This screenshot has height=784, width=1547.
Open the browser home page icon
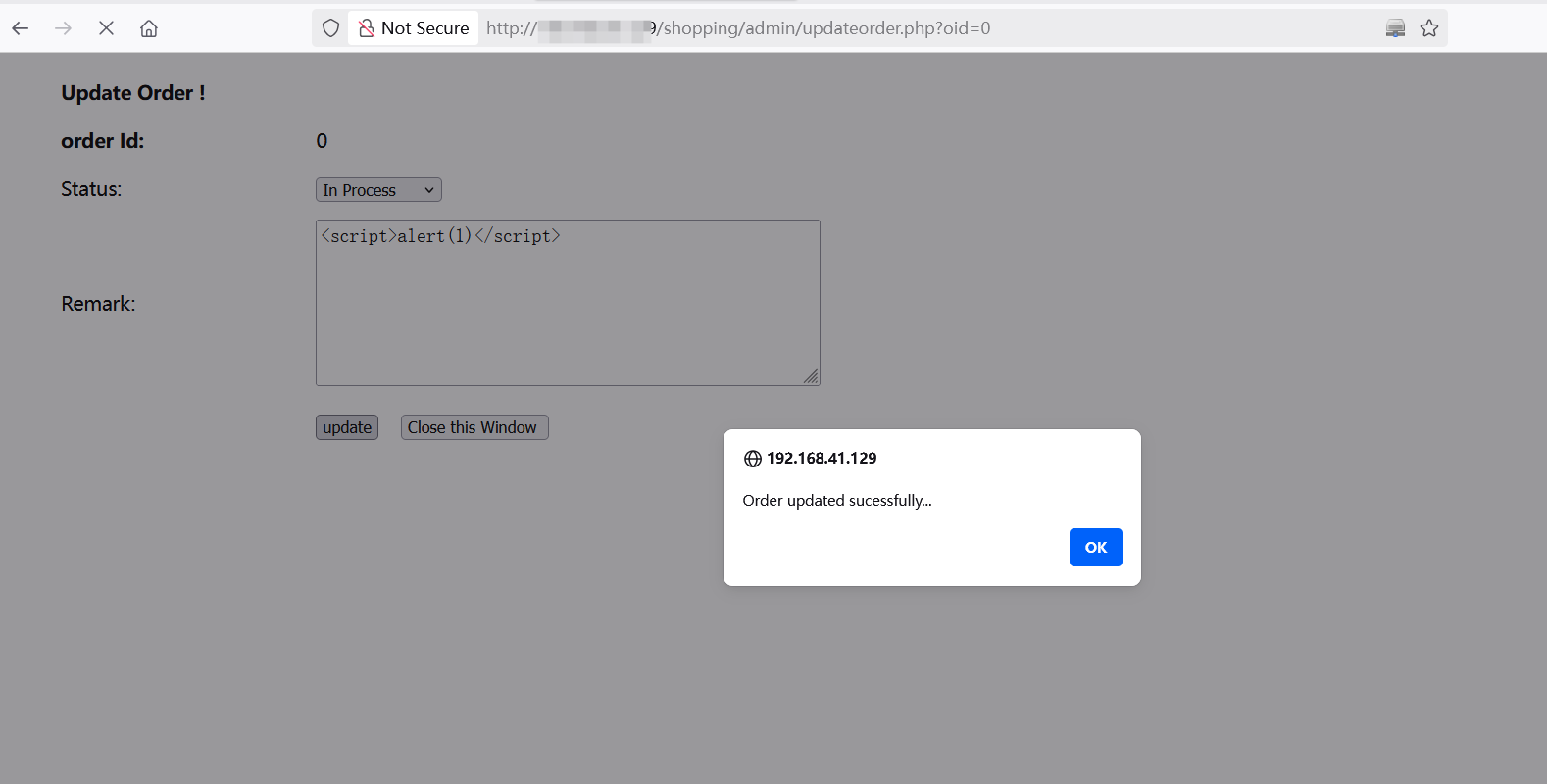click(x=149, y=28)
